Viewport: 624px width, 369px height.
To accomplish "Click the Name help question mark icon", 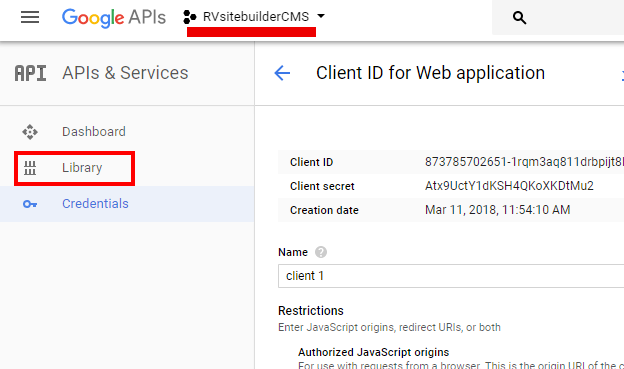I will tap(321, 252).
